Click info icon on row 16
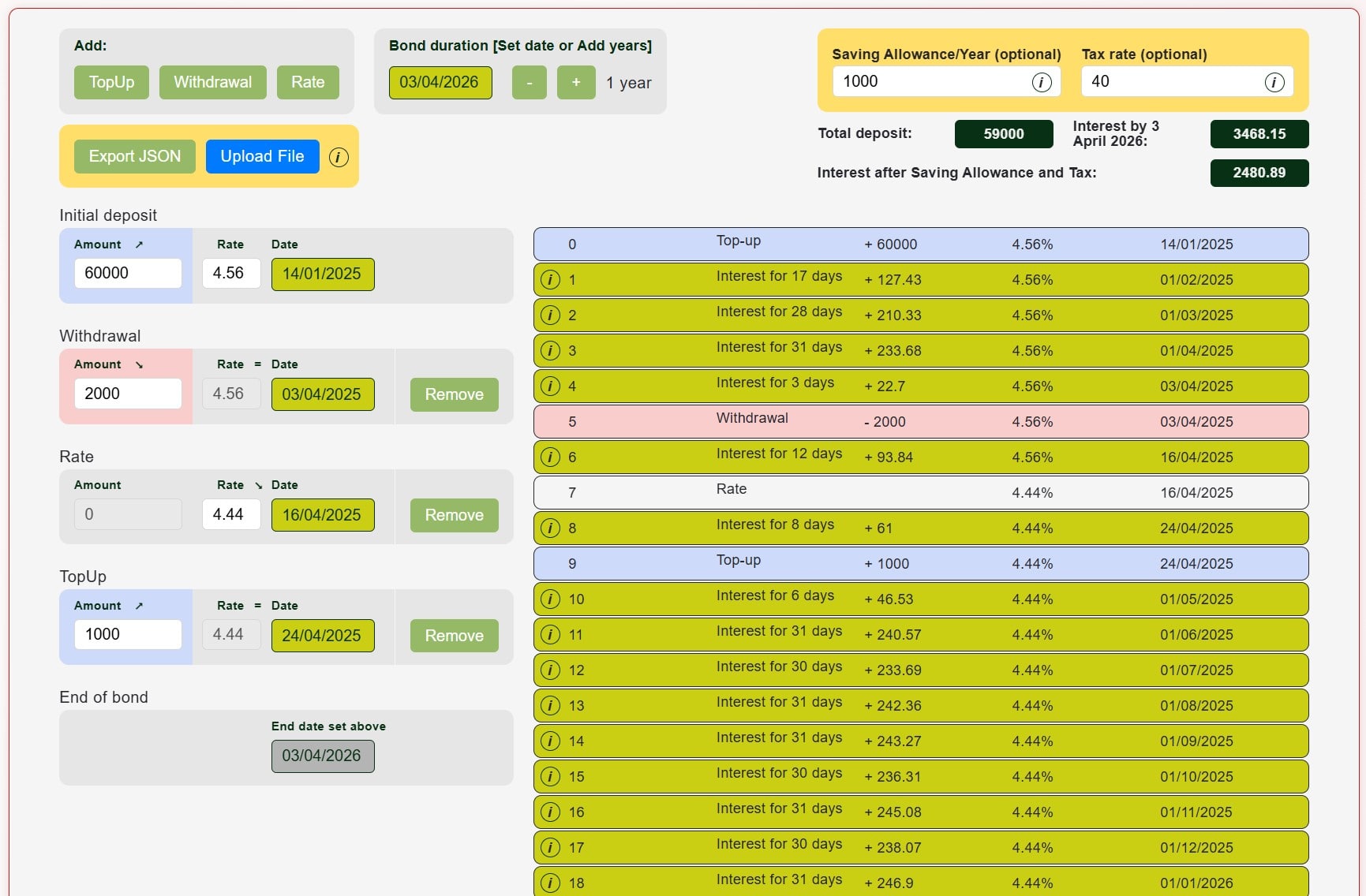Image resolution: width=1366 pixels, height=896 pixels. pyautogui.click(x=550, y=812)
